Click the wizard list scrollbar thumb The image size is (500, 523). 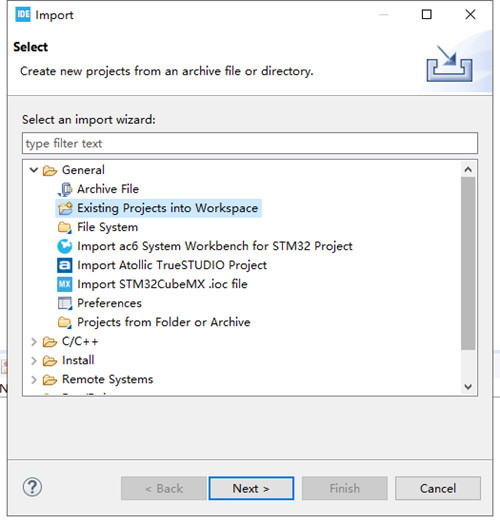[x=468, y=264]
